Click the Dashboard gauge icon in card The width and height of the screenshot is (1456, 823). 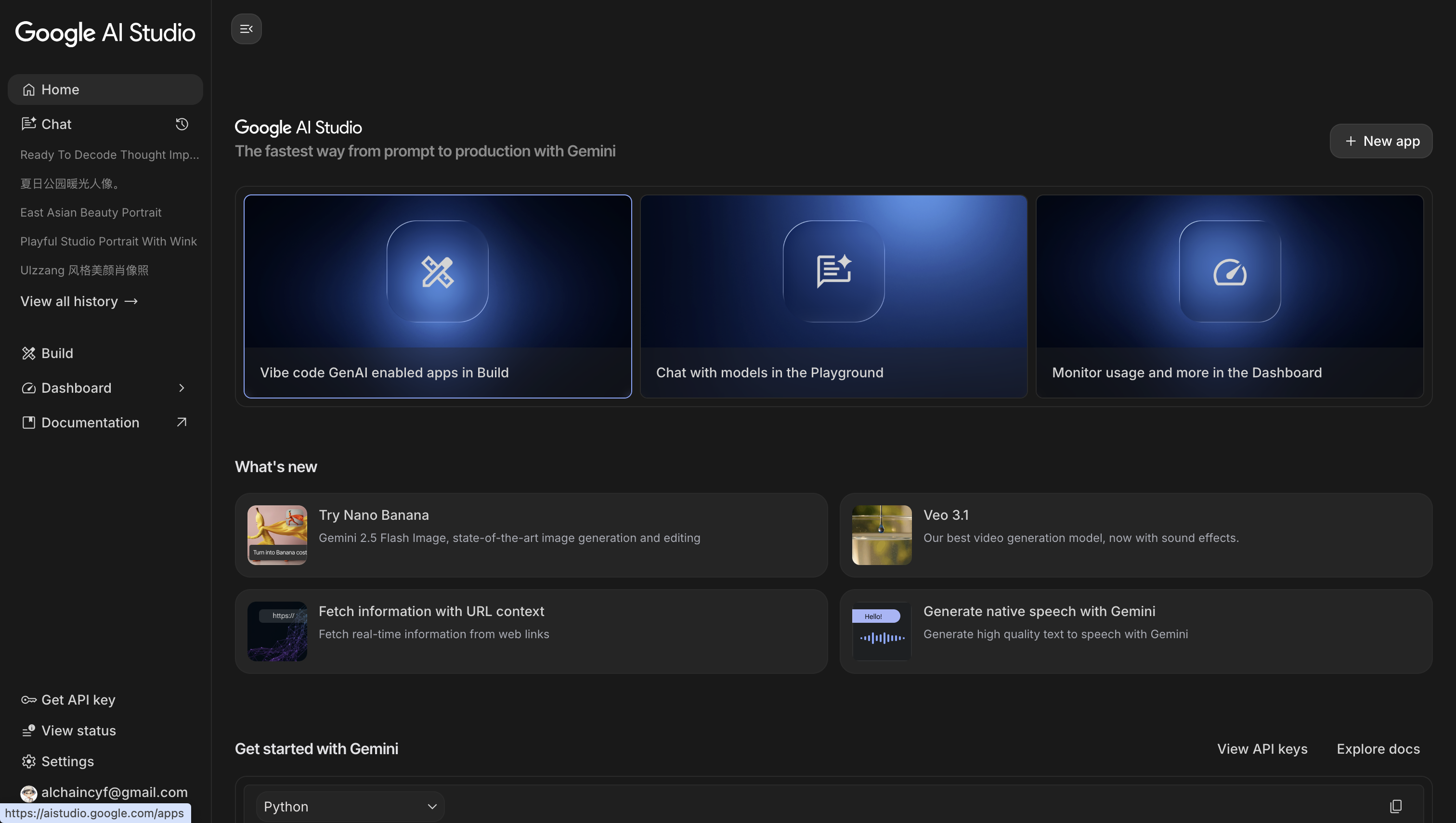(1229, 271)
